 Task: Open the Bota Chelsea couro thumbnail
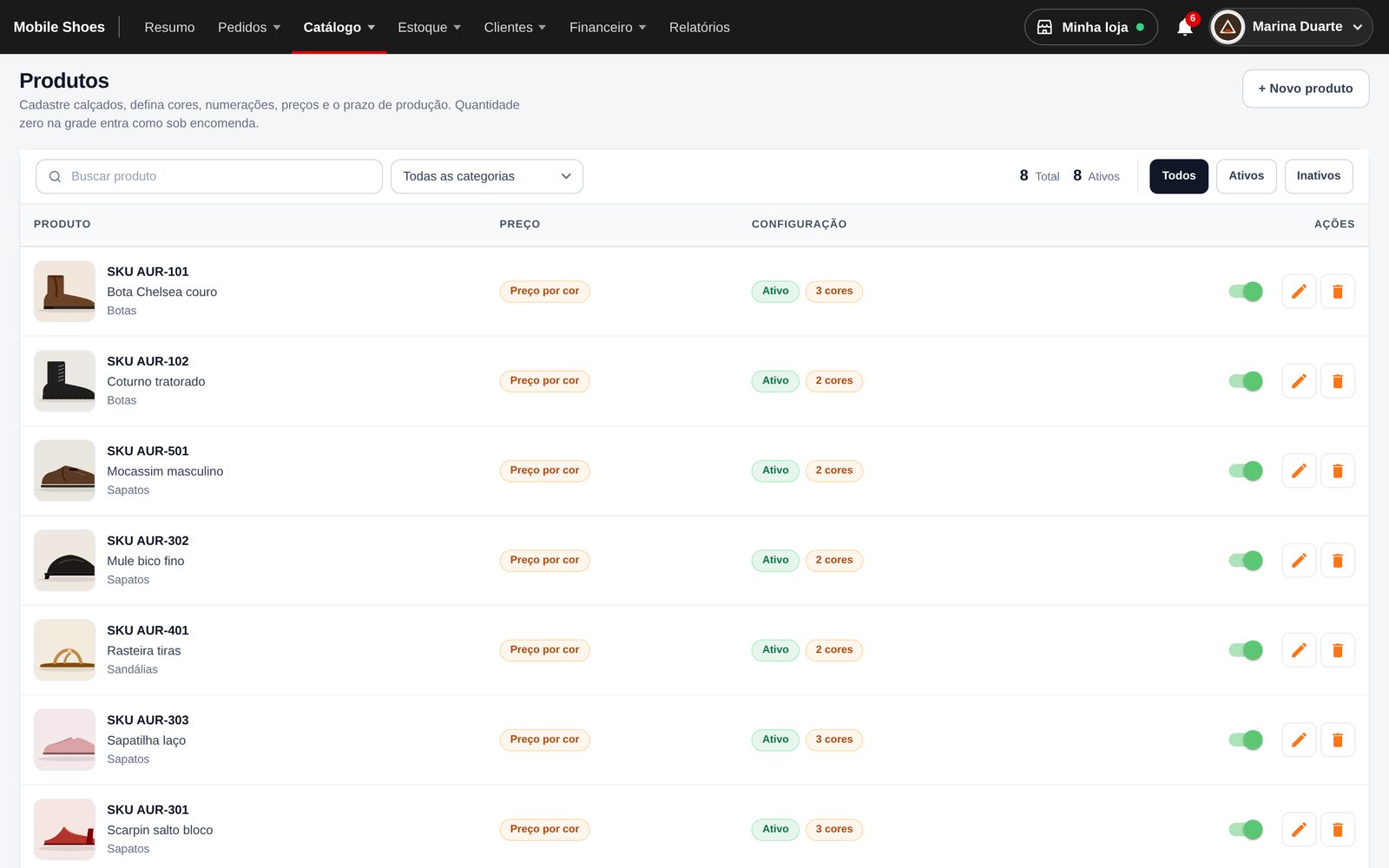(64, 292)
